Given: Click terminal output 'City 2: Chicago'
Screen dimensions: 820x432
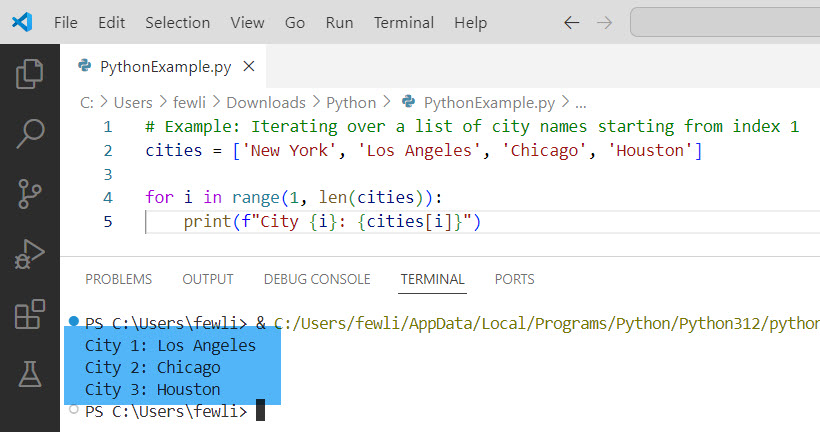Looking at the screenshot, I should click(153, 368).
